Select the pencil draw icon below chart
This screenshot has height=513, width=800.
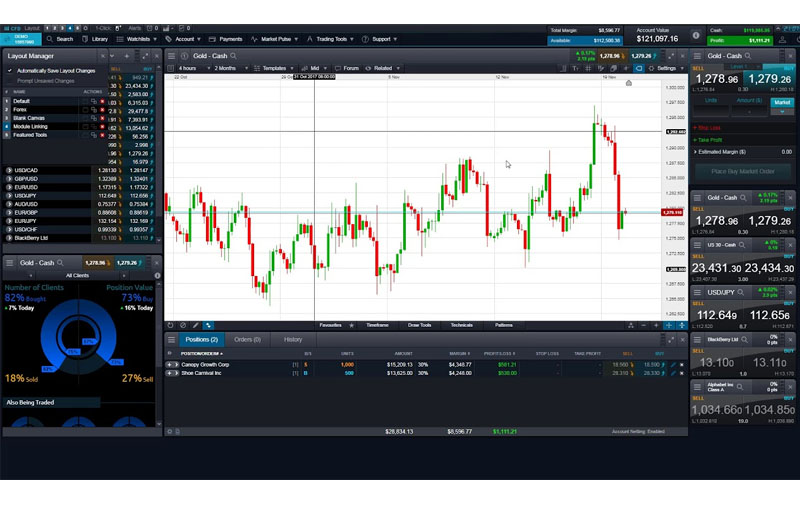tap(195, 325)
